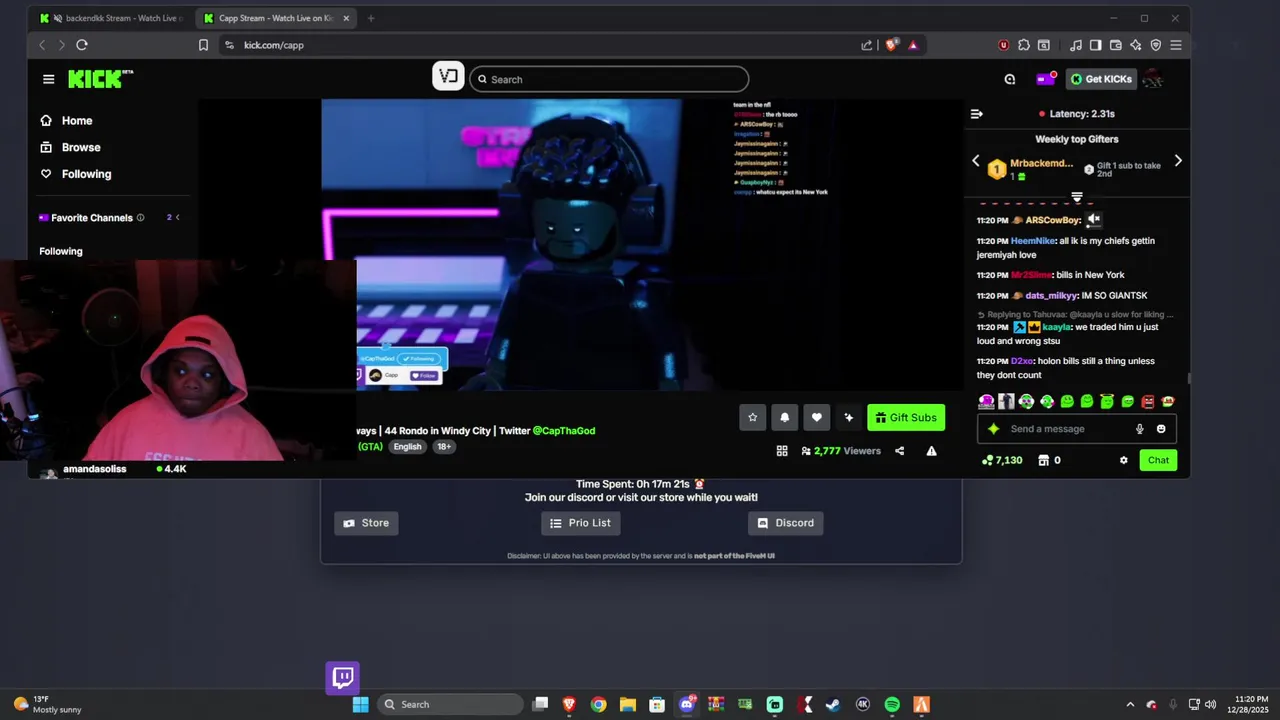Click the red robot emote in emote bar
Screen dimensions: 1280x720
click(x=1147, y=401)
